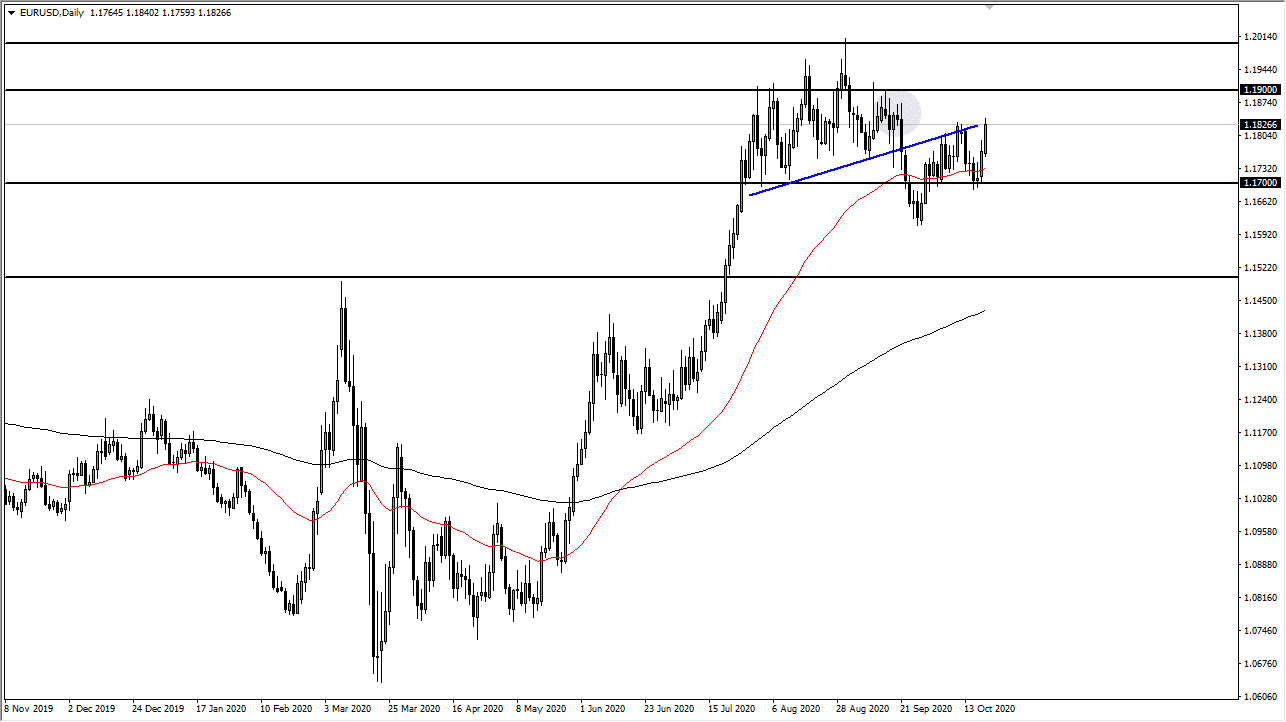
Task: Expand the EURUSD,Daily symbol dropdown arrow
Action: pyautogui.click(x=11, y=13)
